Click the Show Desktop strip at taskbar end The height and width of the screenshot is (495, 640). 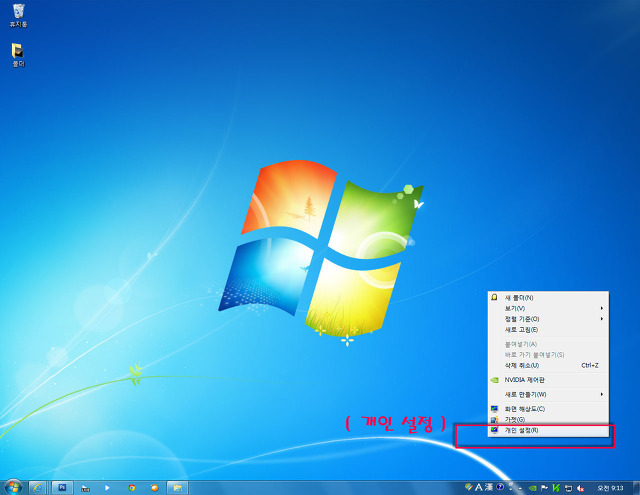point(636,488)
